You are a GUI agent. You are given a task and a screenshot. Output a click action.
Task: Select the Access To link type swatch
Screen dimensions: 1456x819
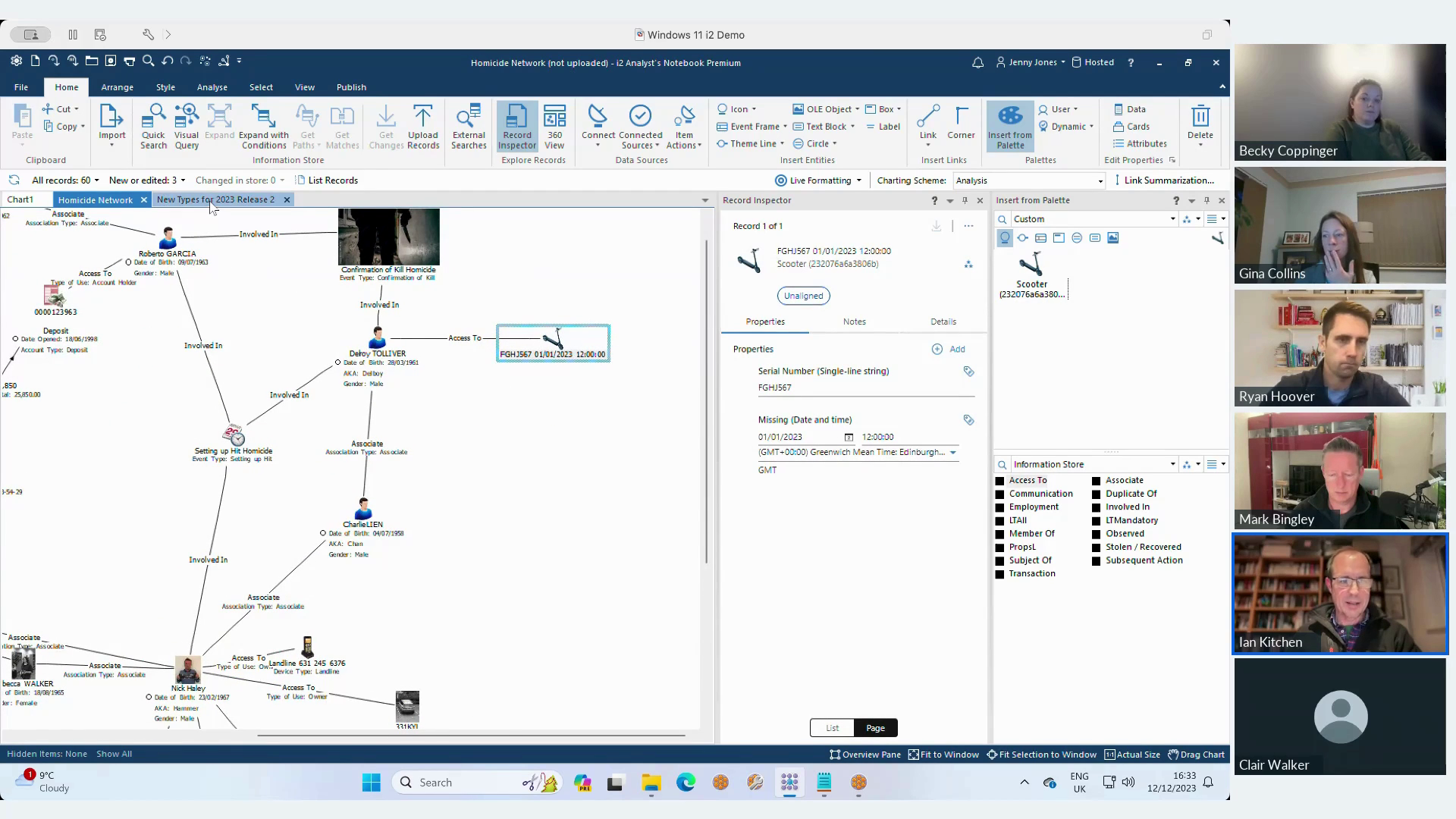pos(999,481)
